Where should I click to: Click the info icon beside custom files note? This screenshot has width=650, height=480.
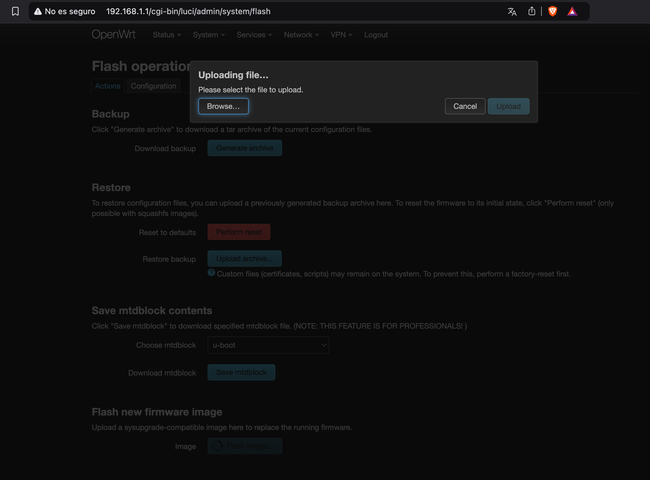pyautogui.click(x=211, y=272)
